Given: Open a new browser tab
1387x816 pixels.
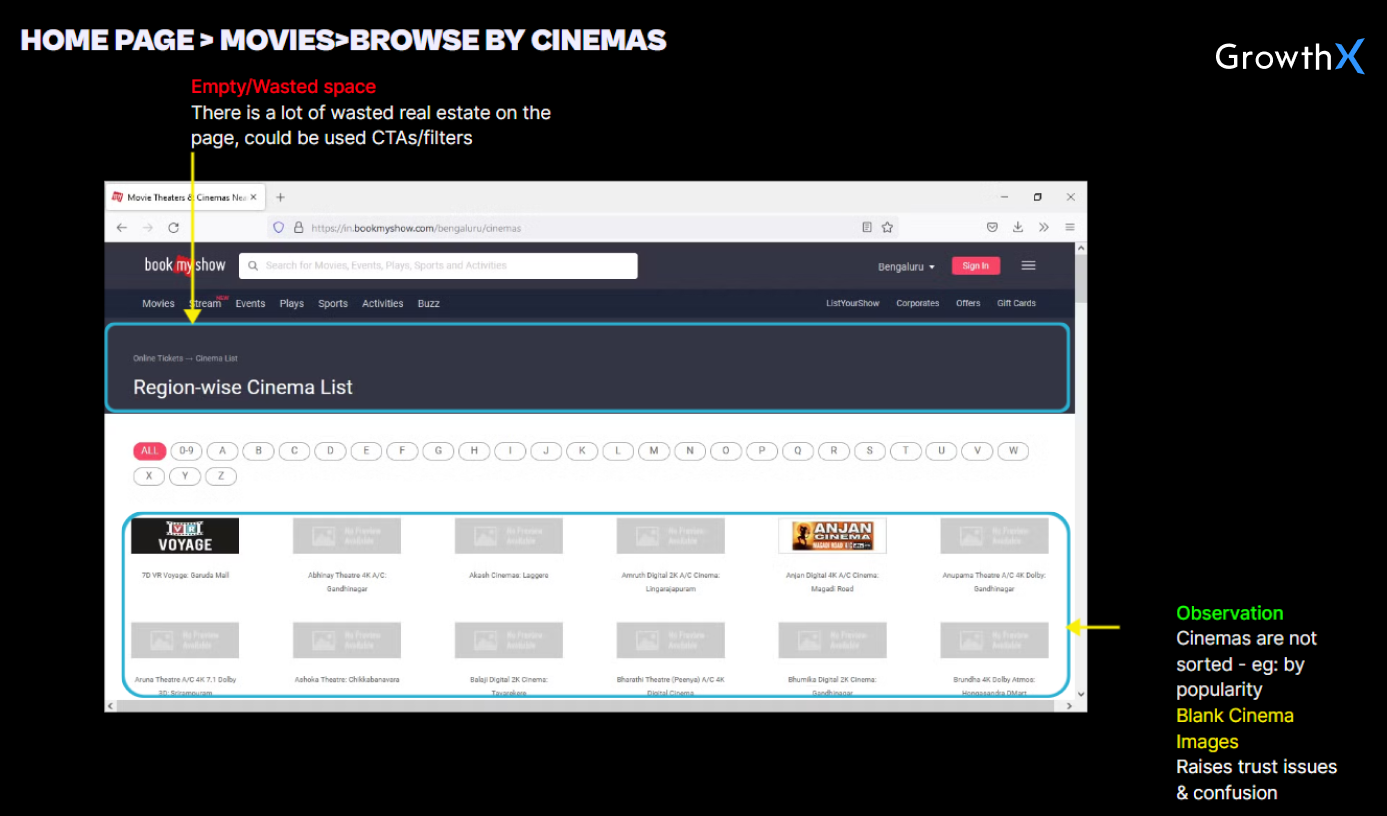Looking at the screenshot, I should [x=281, y=198].
